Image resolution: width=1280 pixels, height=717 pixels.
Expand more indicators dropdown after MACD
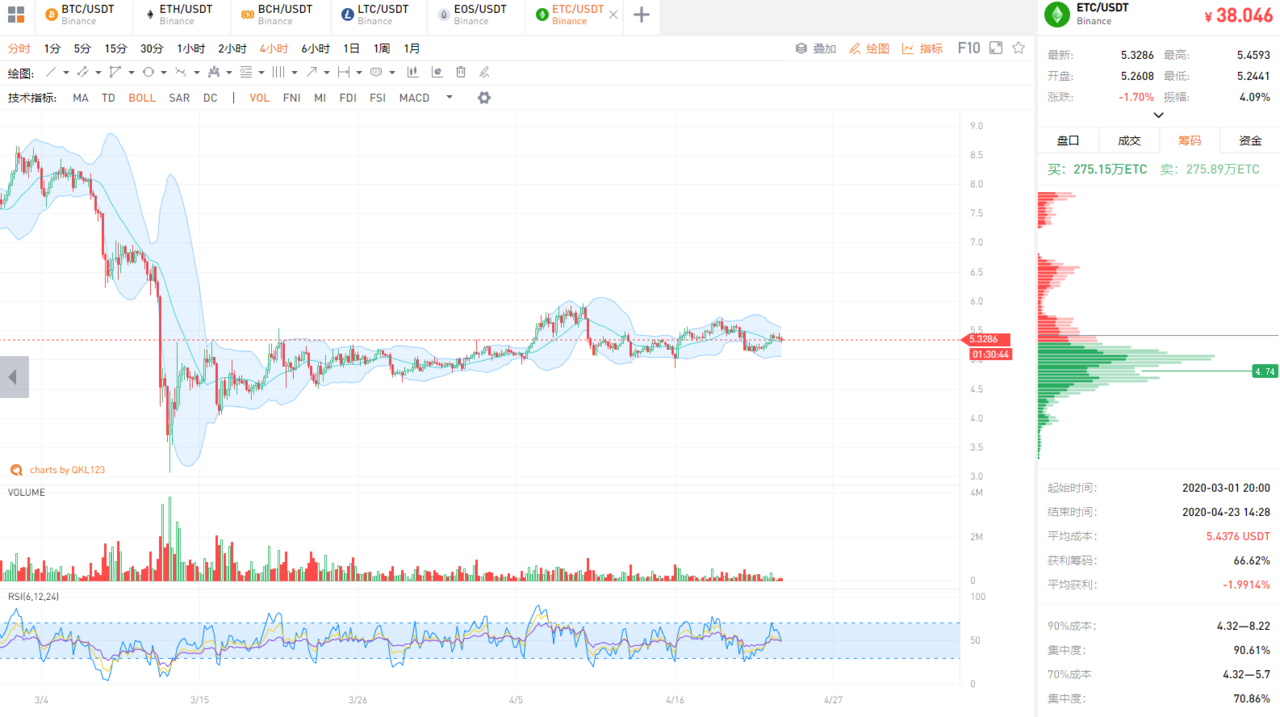coord(449,98)
